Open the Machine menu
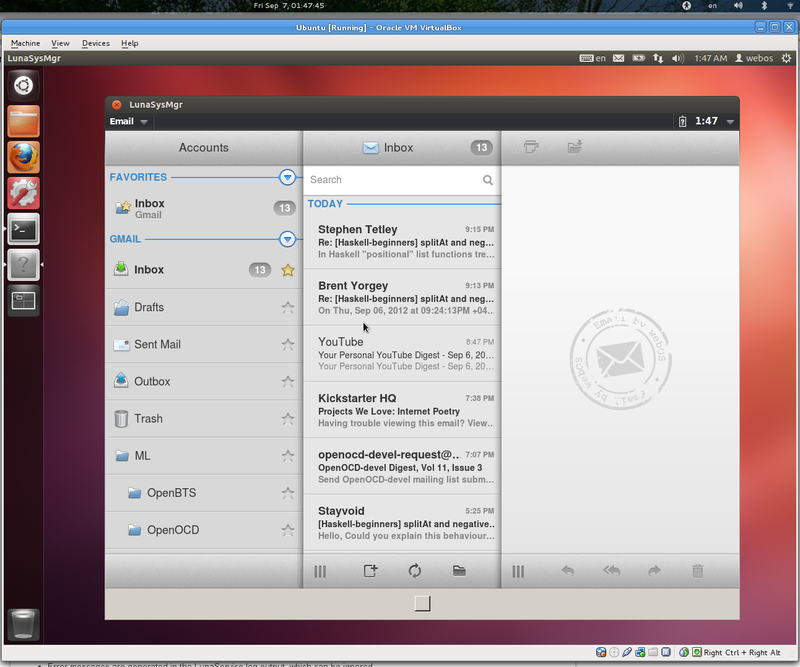Image resolution: width=800 pixels, height=667 pixels. coord(25,43)
